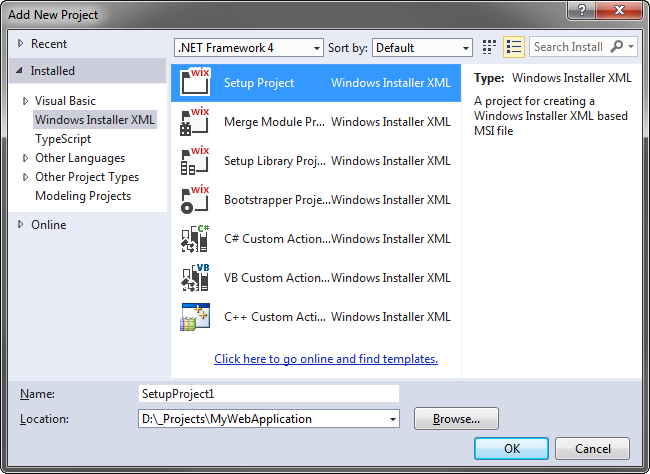650x474 pixels.
Task: Expand the Visual Basic node
Action: click(25, 101)
